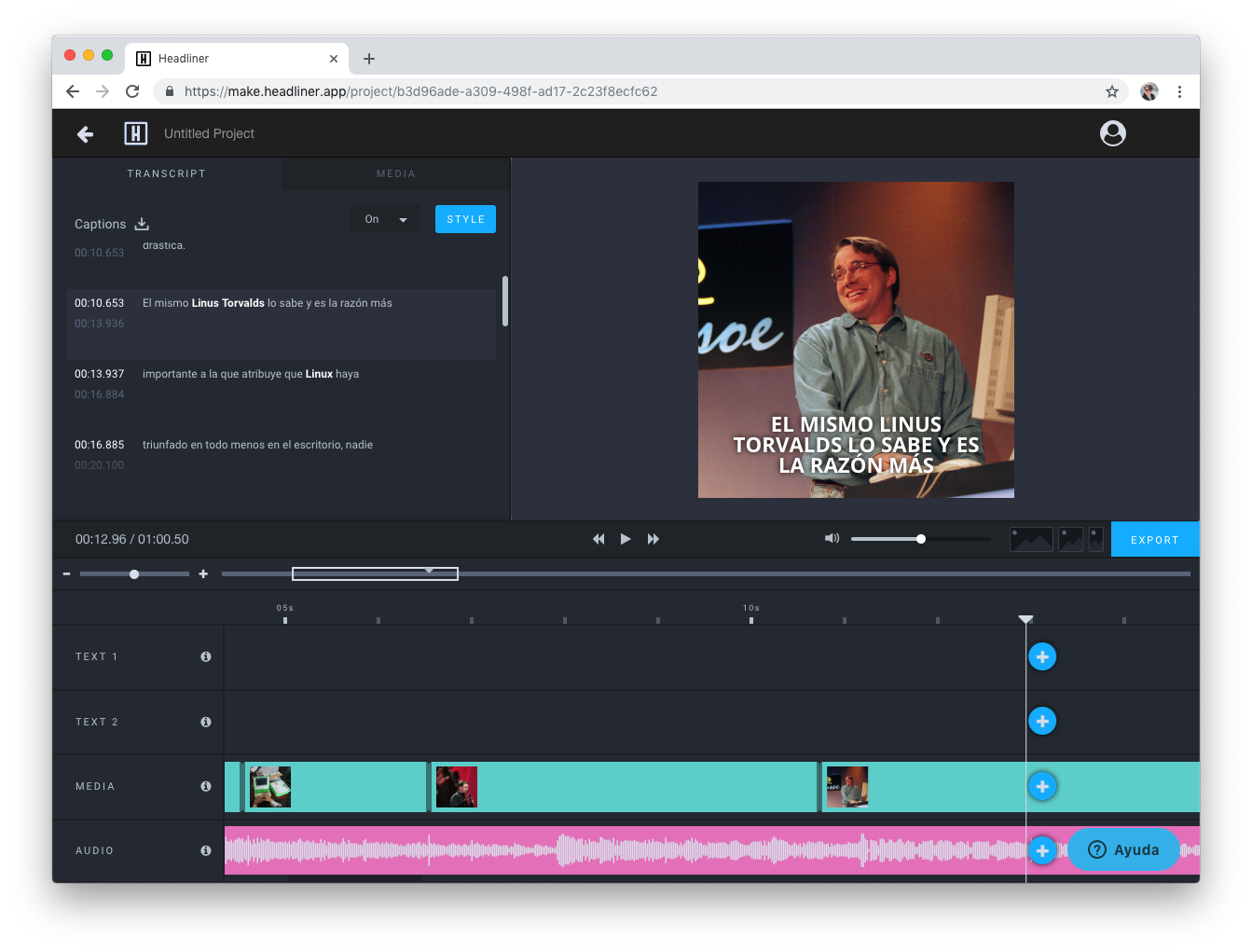This screenshot has height=952, width=1252.
Task: View info for the MEDIA track
Action: [x=205, y=786]
